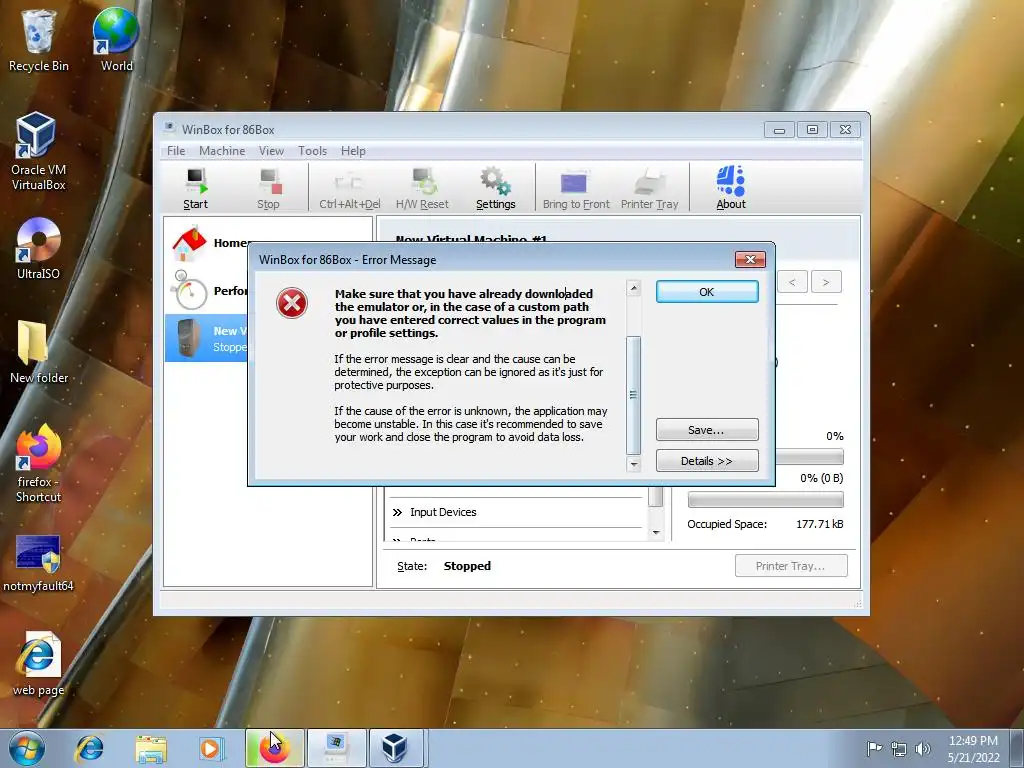Open the File menu
Screen dimensions: 1024x768
176,151
